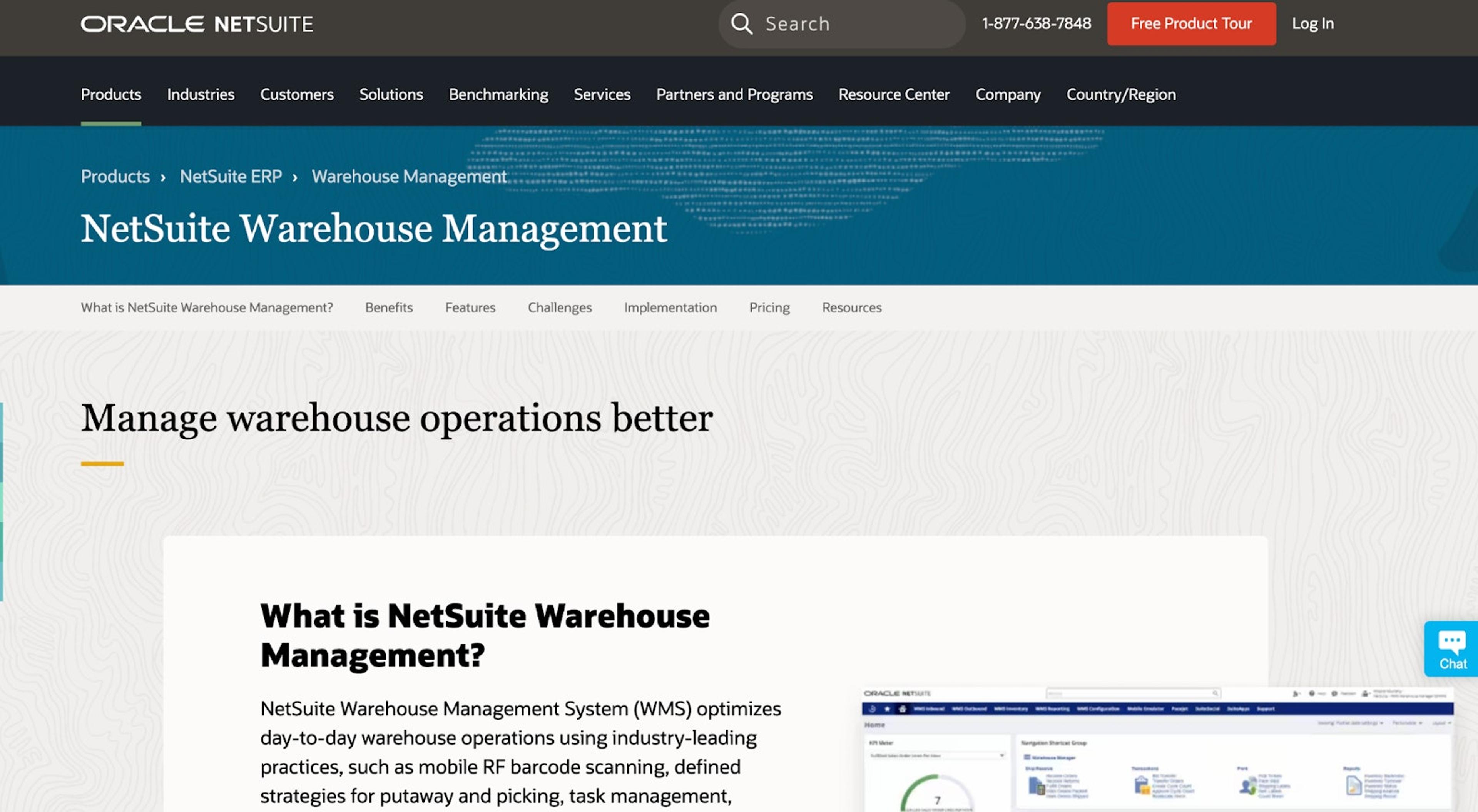Screen dimensions: 1478x812
Task: Jump to the Benefits section
Action: tap(388, 307)
